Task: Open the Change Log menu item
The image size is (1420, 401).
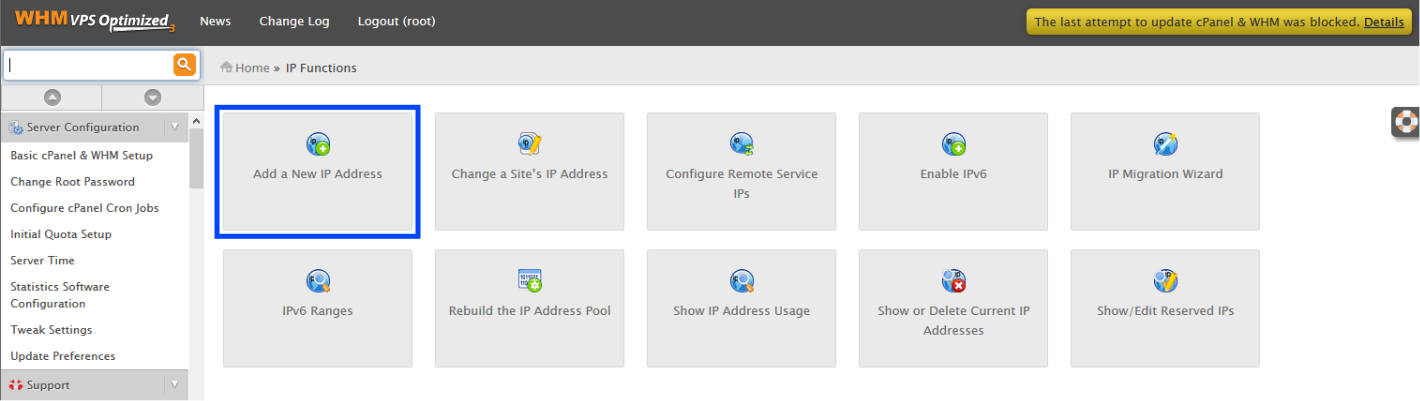Action: click(x=294, y=21)
